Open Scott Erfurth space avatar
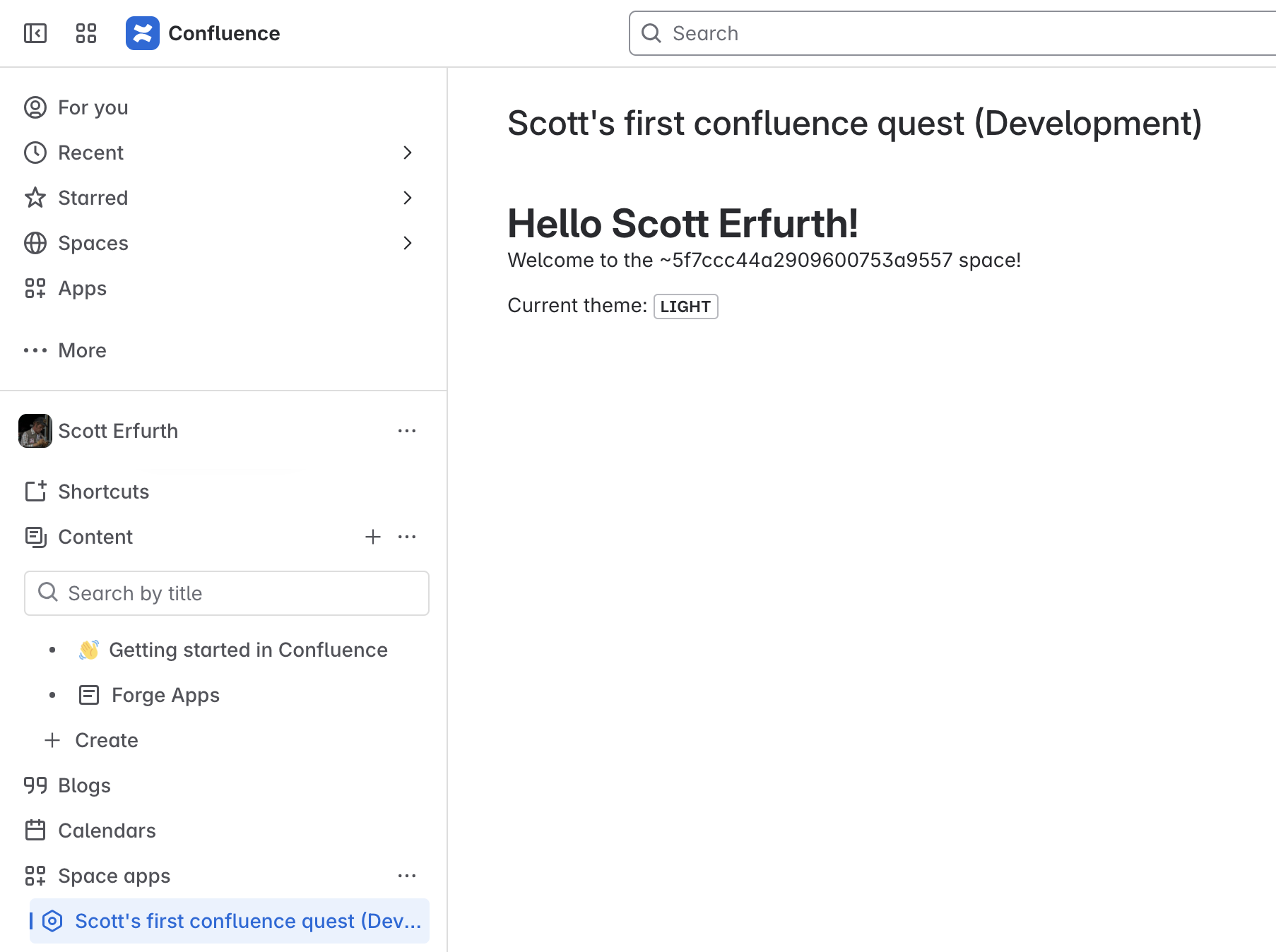Viewport: 1276px width, 952px height. [35, 431]
